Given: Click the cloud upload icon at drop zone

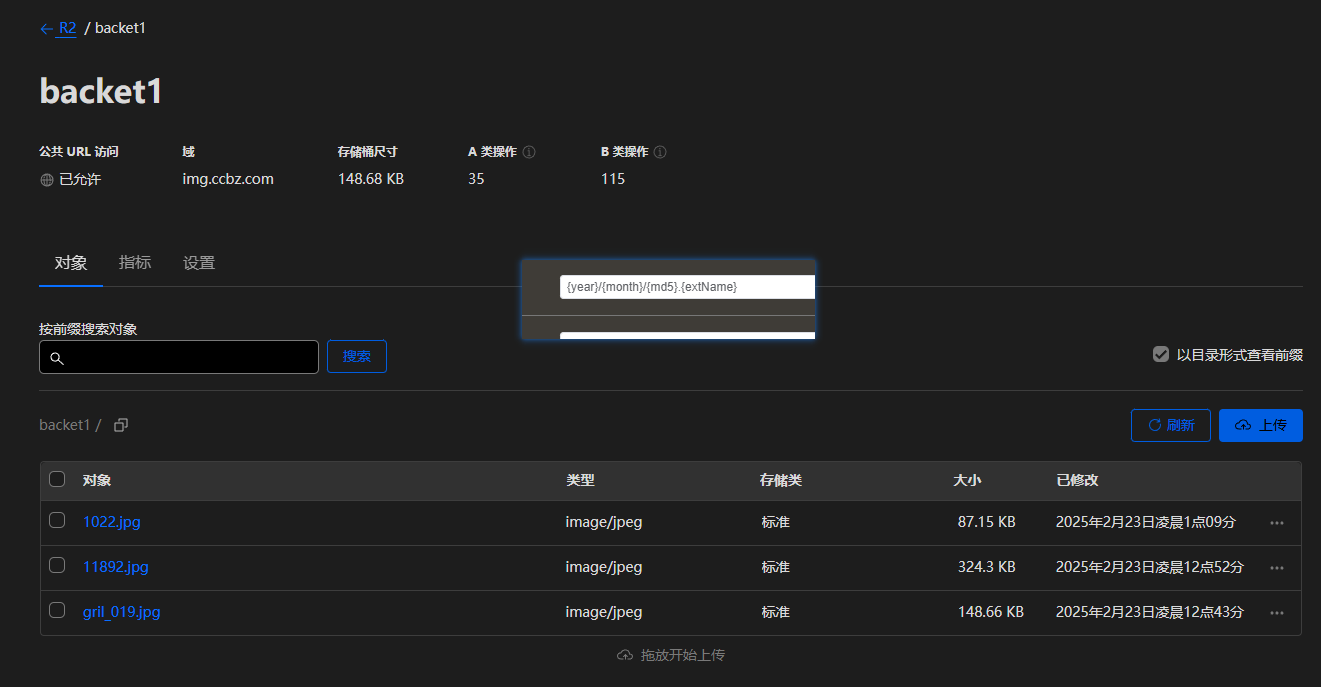Looking at the screenshot, I should coord(625,655).
